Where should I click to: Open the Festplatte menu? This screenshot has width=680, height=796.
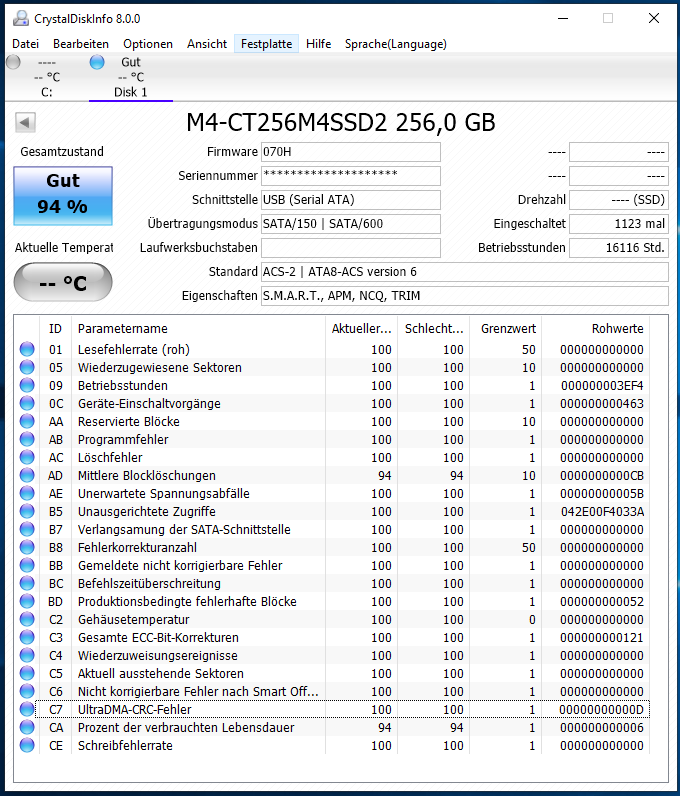[266, 44]
